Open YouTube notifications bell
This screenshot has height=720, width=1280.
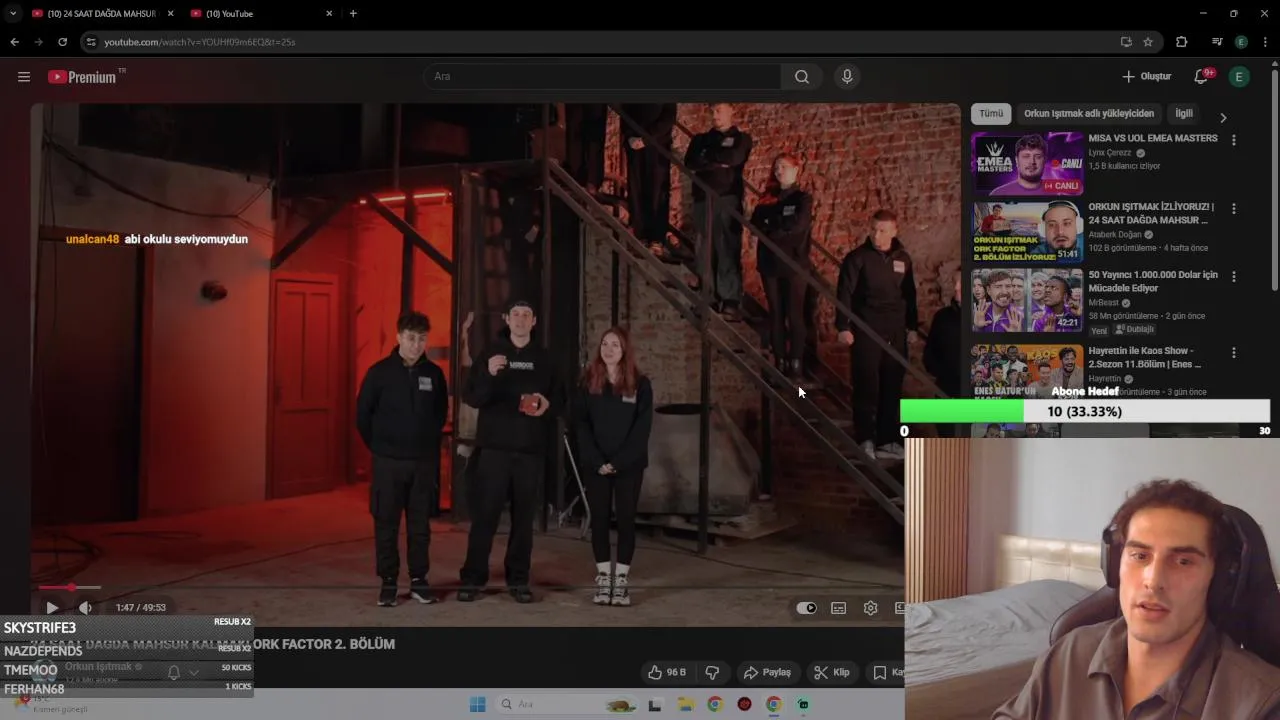1202,77
